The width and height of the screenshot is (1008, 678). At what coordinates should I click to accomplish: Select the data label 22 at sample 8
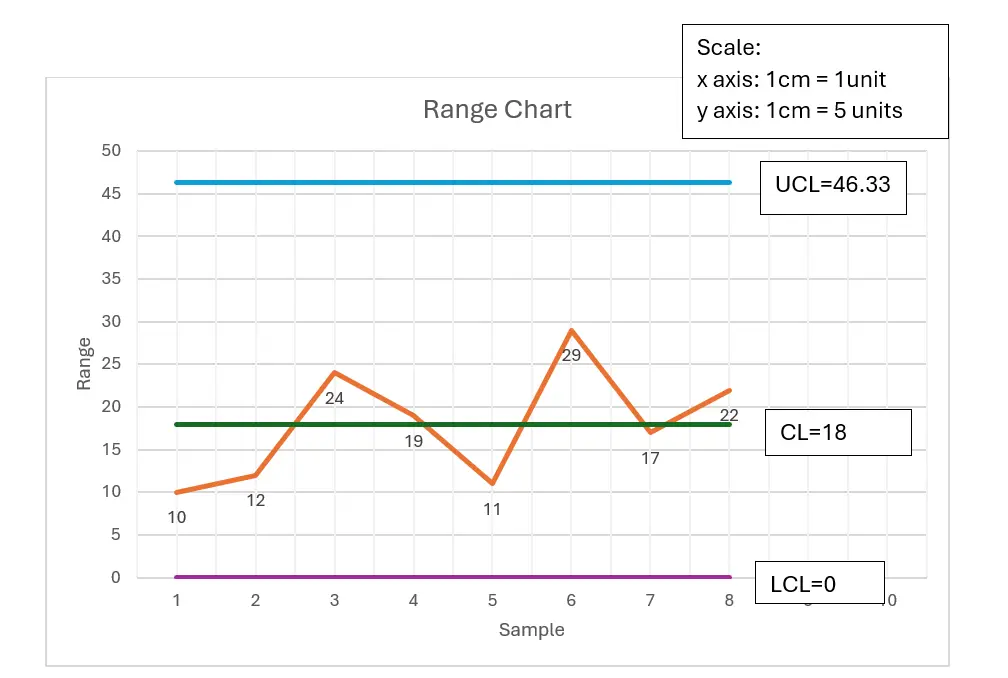tap(729, 414)
